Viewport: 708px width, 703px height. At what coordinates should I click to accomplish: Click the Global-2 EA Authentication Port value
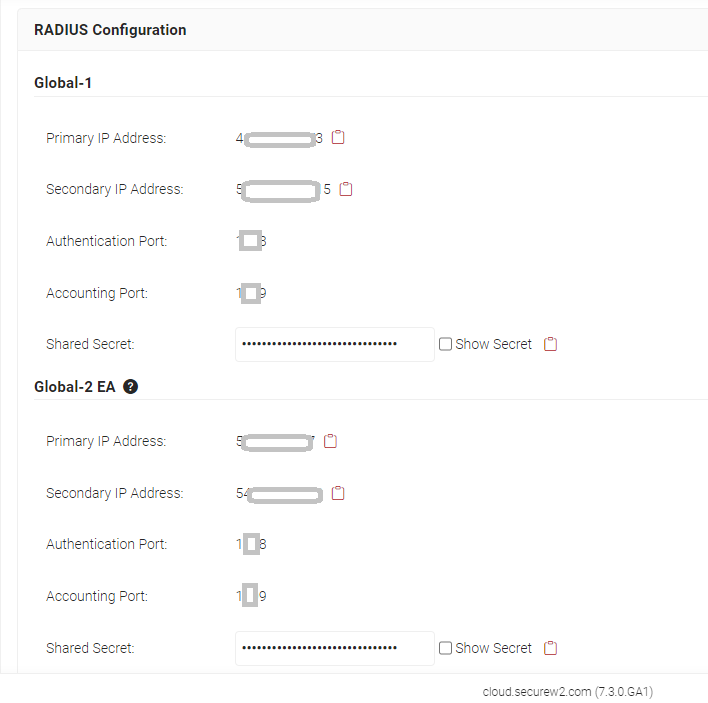coord(251,544)
